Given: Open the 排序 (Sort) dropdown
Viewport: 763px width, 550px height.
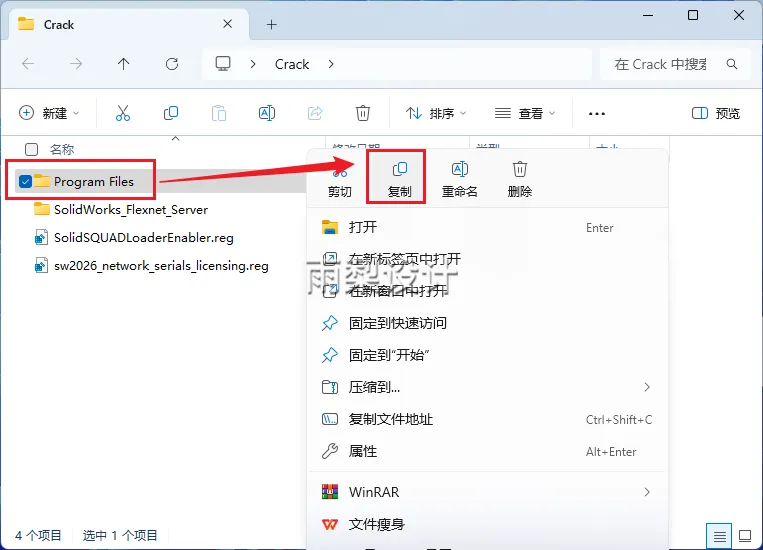Looking at the screenshot, I should tap(436, 113).
